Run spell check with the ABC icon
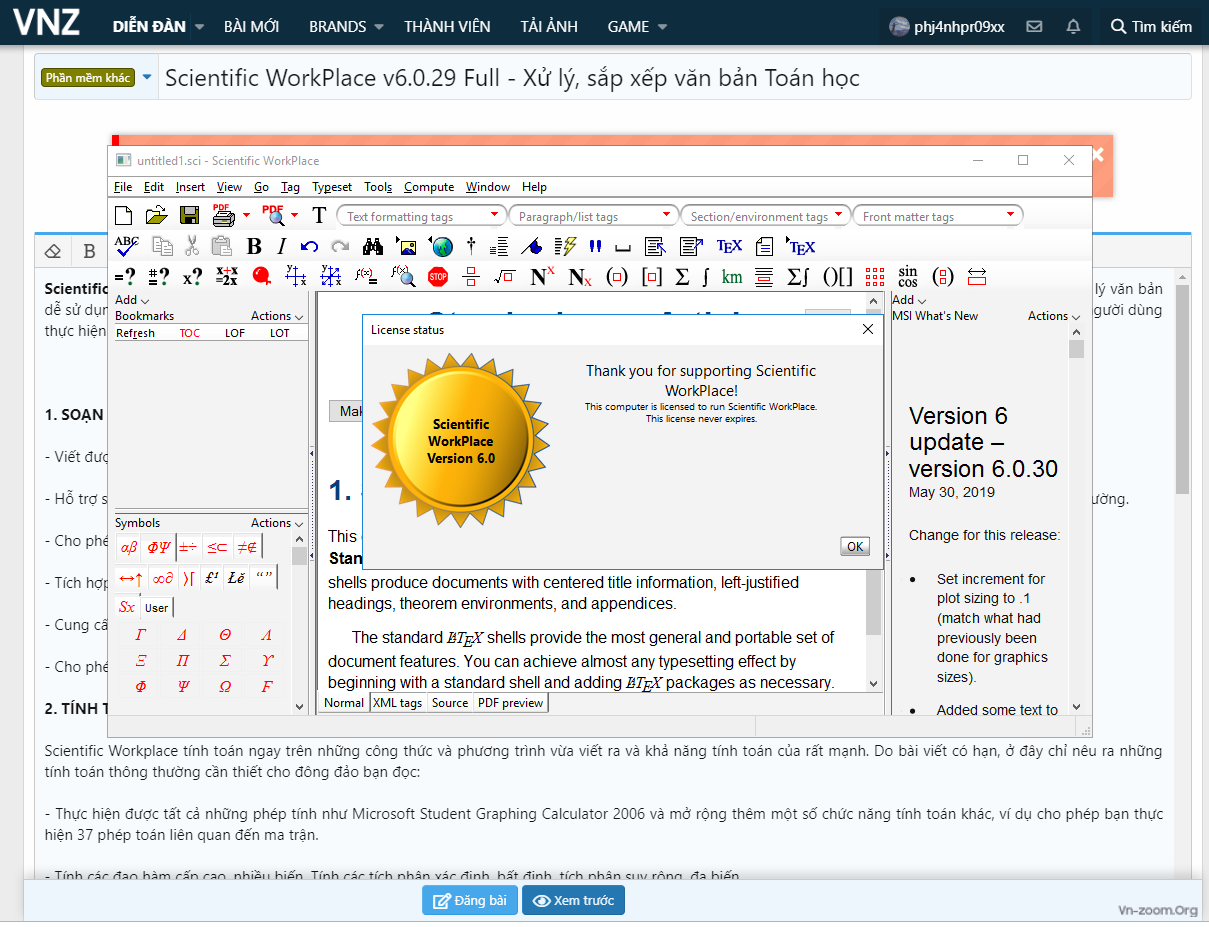 tap(127, 245)
